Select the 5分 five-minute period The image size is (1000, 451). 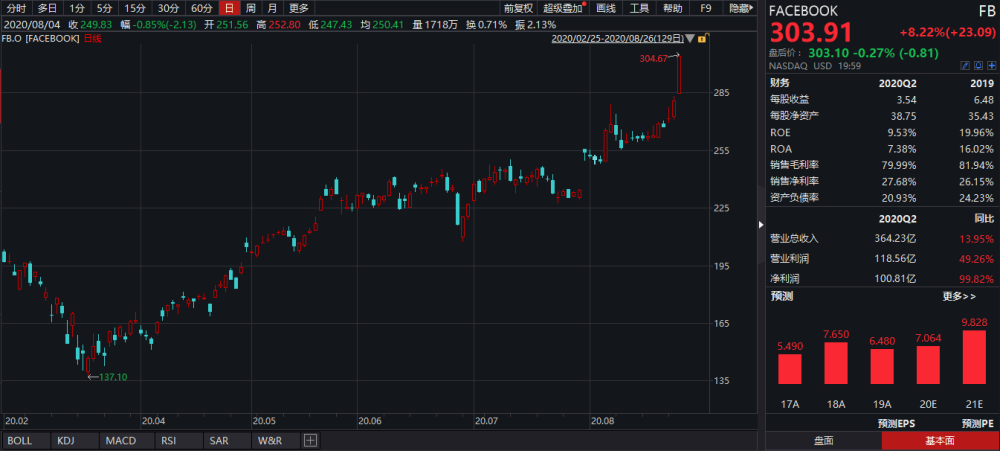coord(105,8)
